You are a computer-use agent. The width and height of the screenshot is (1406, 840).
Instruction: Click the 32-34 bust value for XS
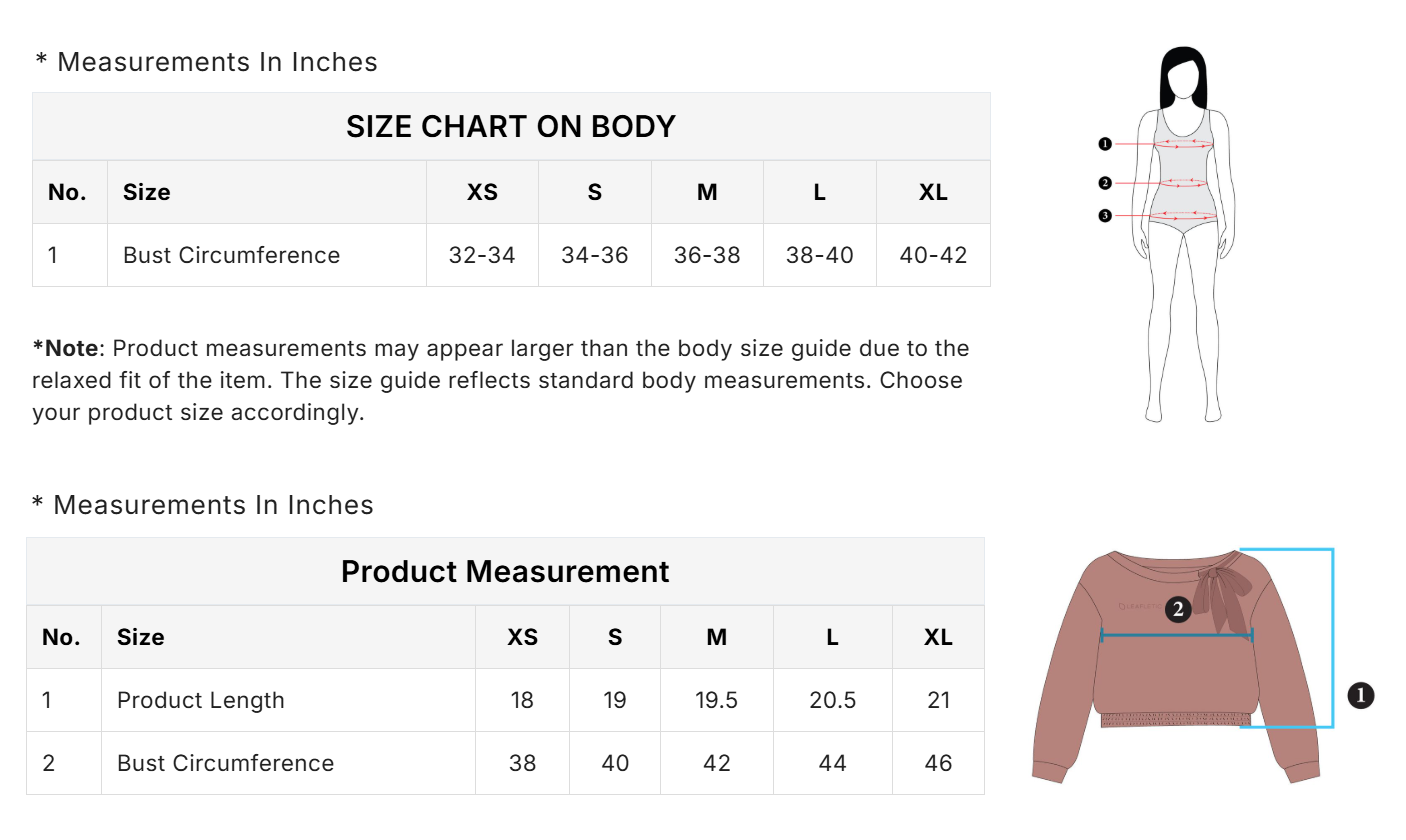pos(482,255)
